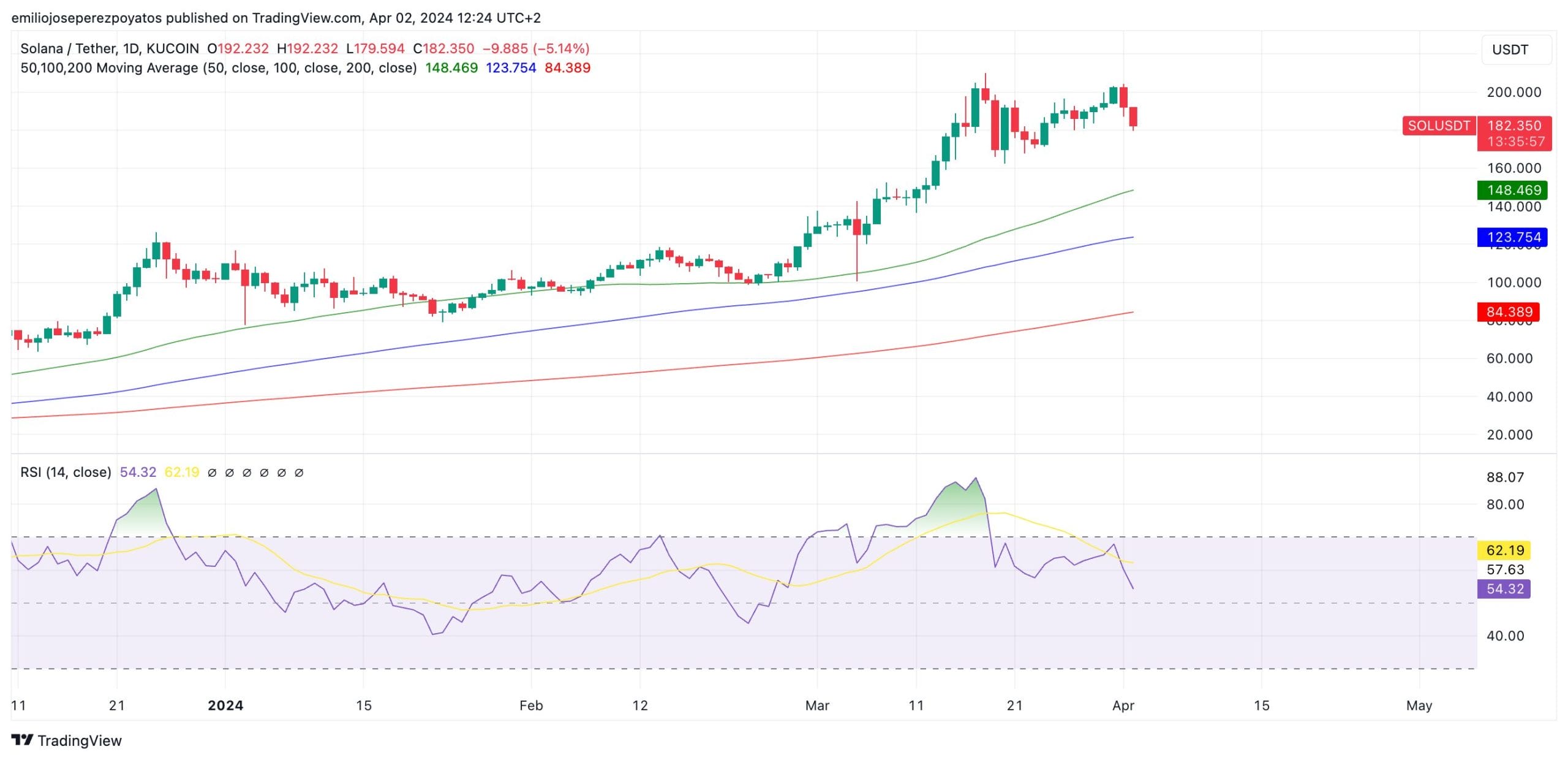Open the RSI (14, close) legend title
The image size is (1568, 760).
[x=66, y=473]
